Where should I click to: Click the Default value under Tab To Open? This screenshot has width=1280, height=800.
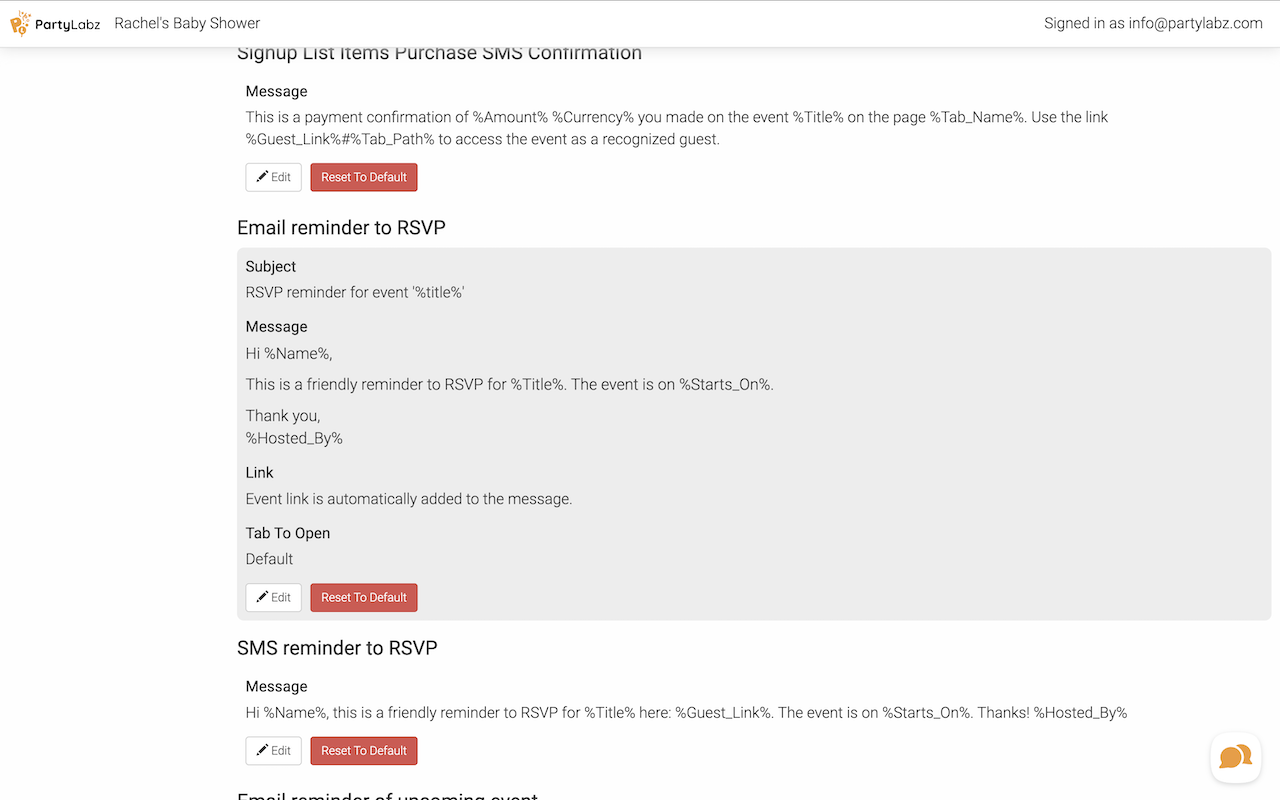269,559
